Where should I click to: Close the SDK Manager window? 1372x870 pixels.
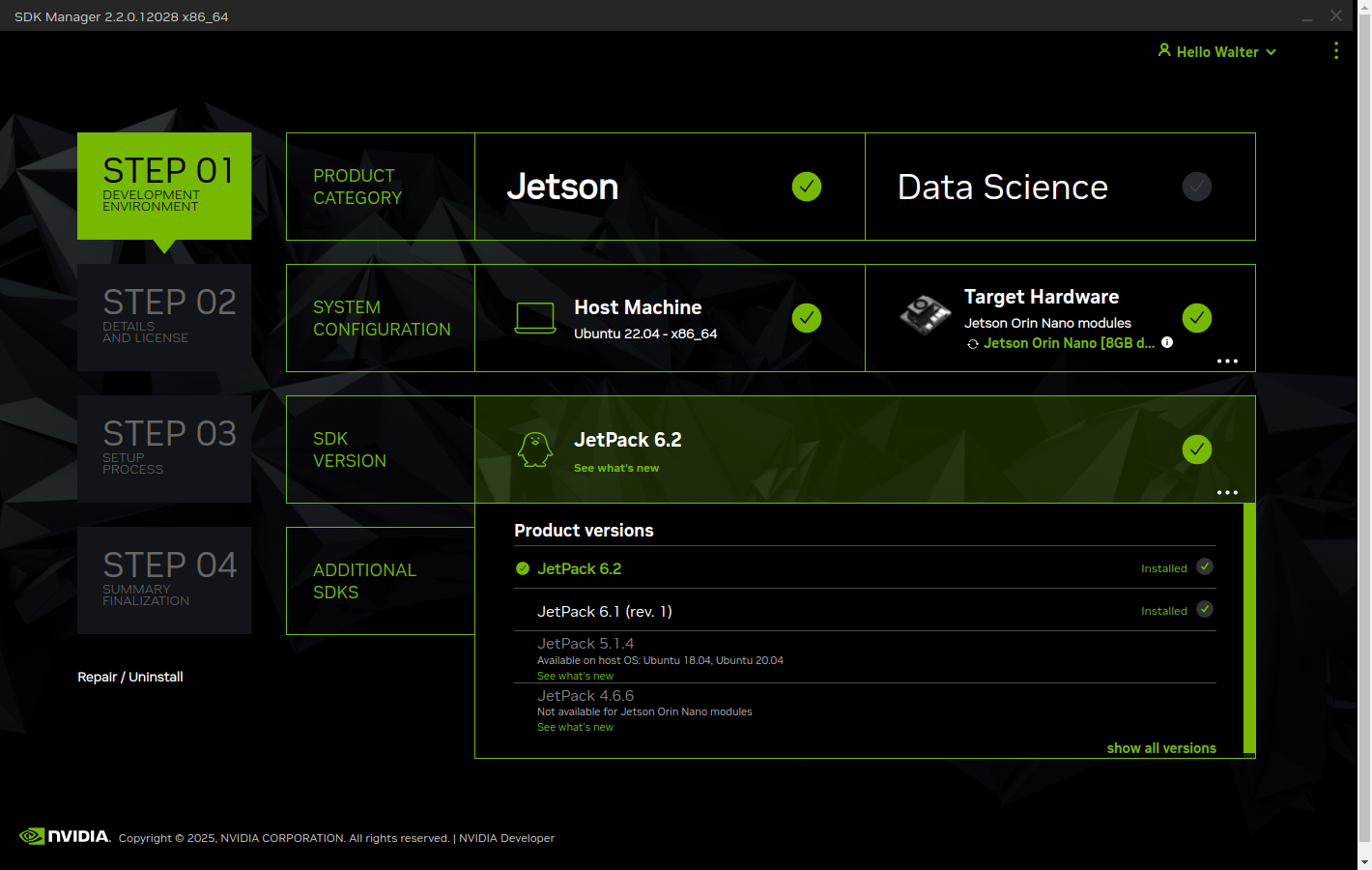1336,15
